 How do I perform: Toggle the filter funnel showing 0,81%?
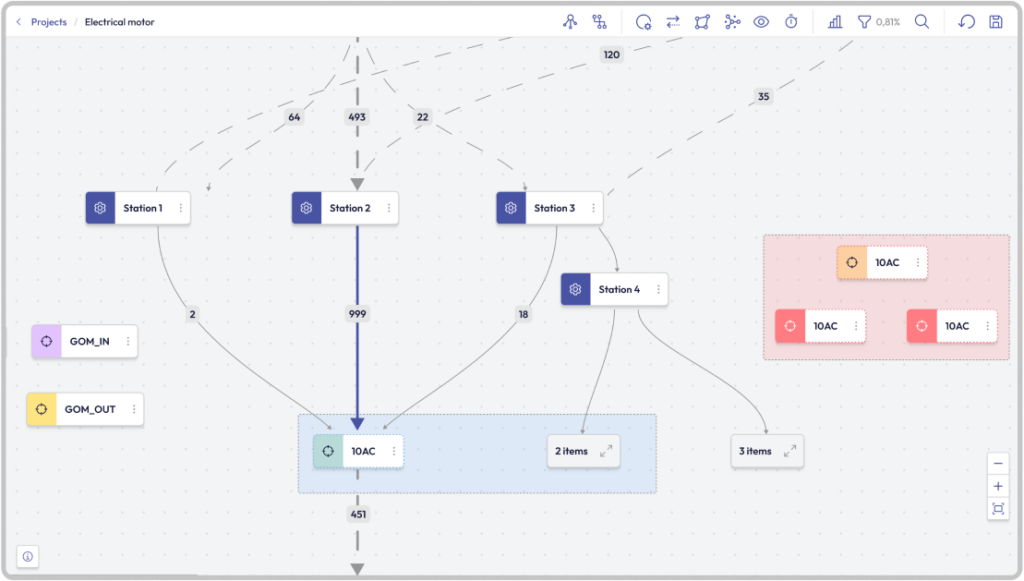click(x=864, y=22)
